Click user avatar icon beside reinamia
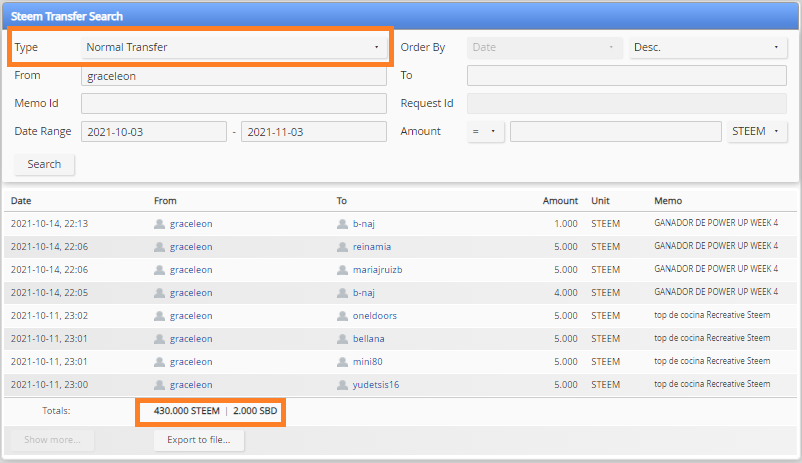The width and height of the screenshot is (802, 463). coord(342,247)
